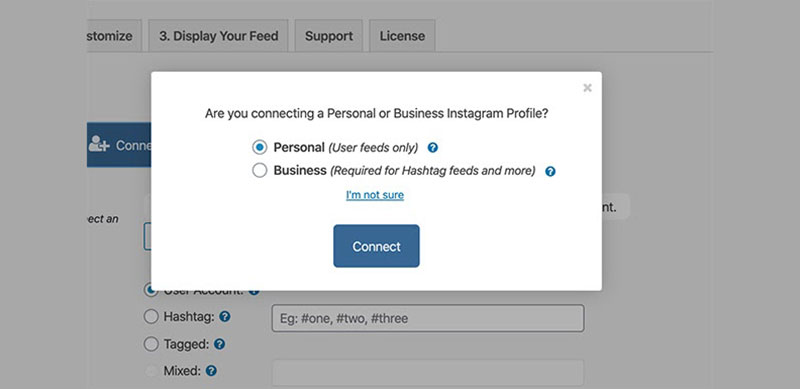Close the profile type dialog

pyautogui.click(x=587, y=88)
